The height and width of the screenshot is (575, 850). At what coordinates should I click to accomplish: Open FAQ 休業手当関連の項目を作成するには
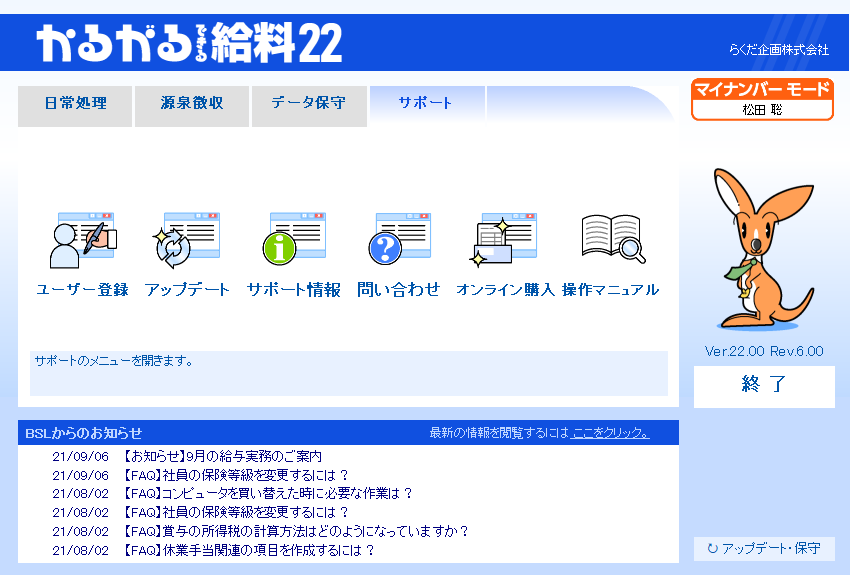[247, 550]
